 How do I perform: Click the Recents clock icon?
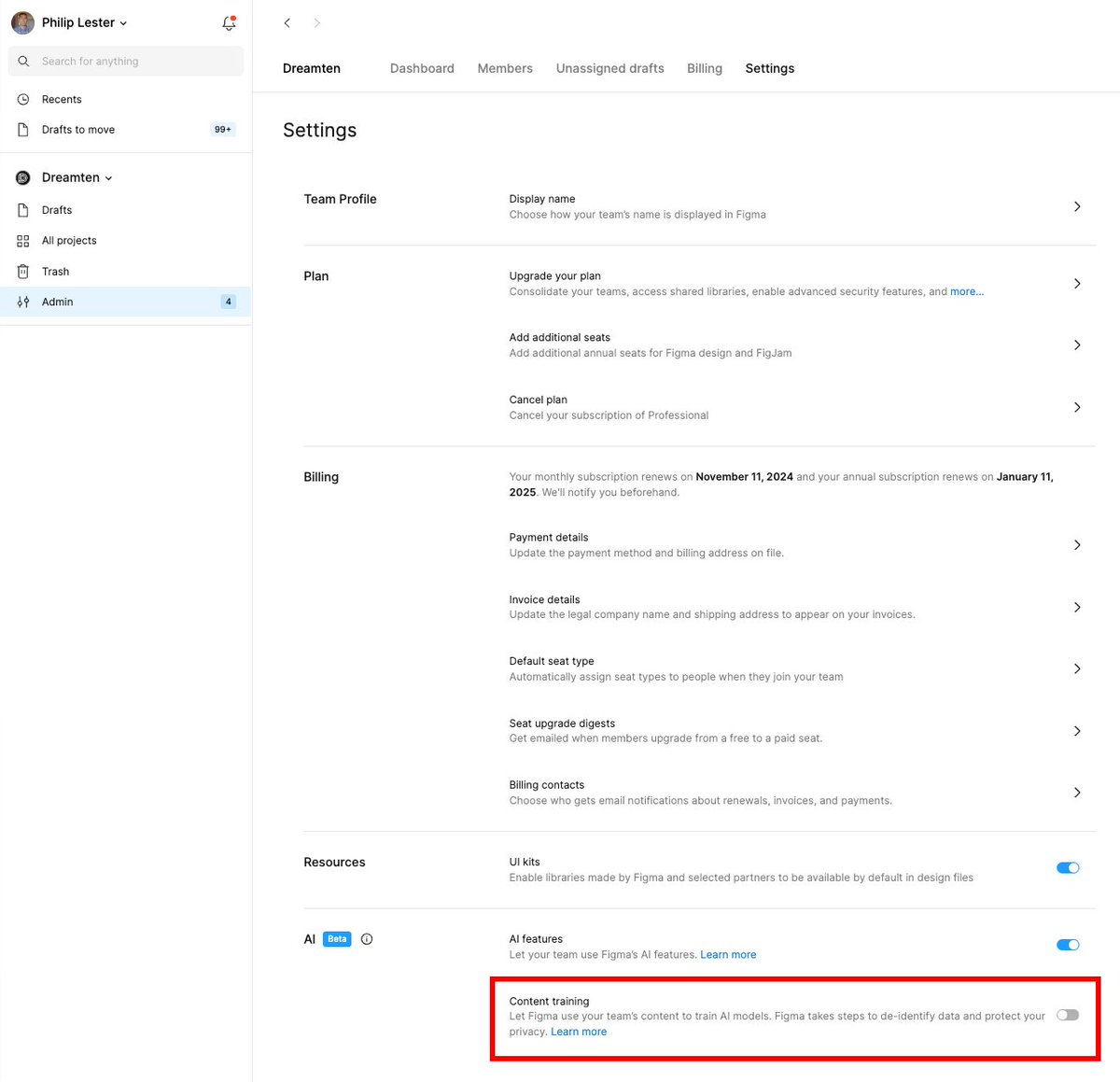tap(23, 99)
